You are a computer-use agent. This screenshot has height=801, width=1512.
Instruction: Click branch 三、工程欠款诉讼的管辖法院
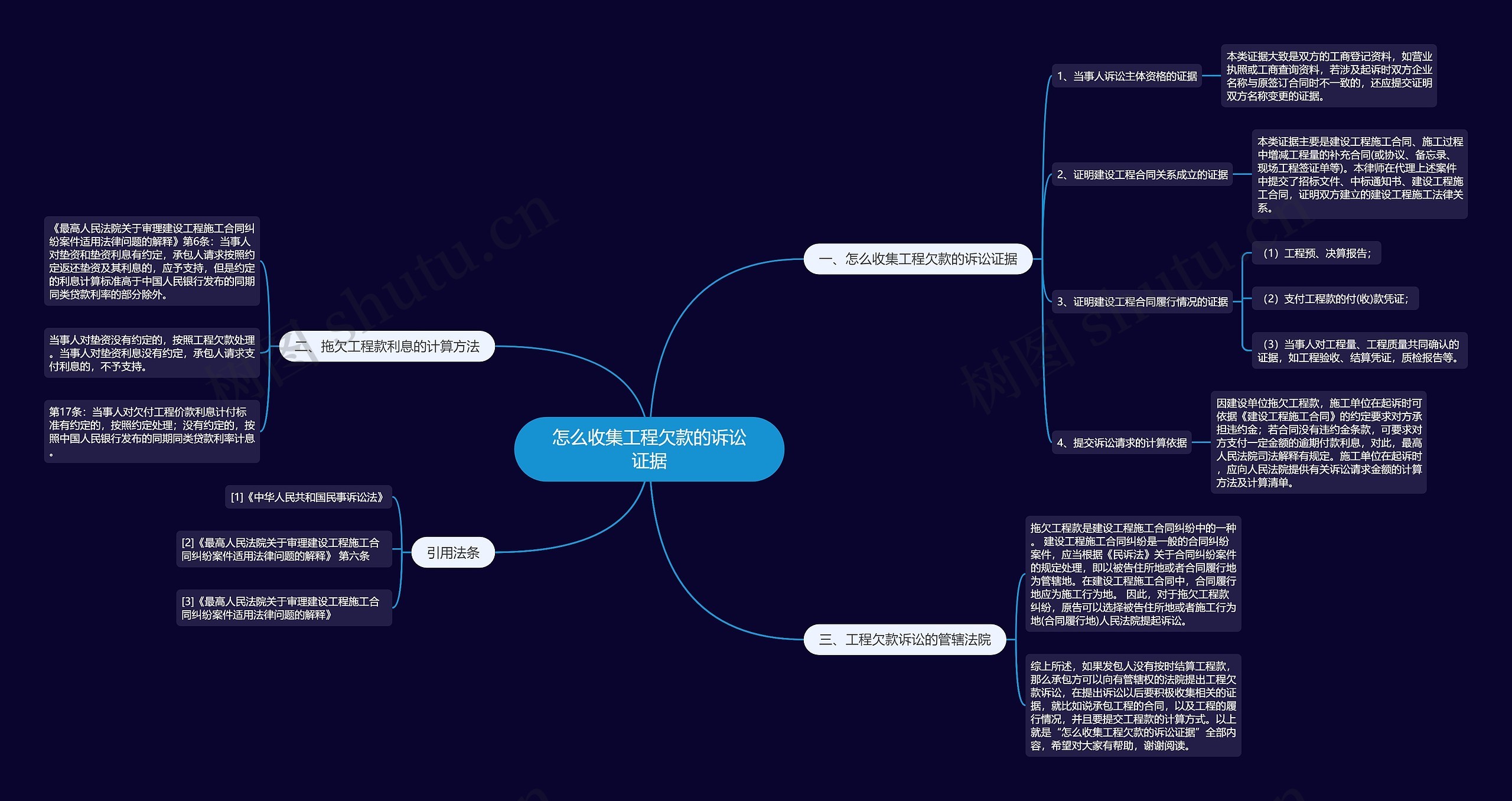pyautogui.click(x=904, y=639)
